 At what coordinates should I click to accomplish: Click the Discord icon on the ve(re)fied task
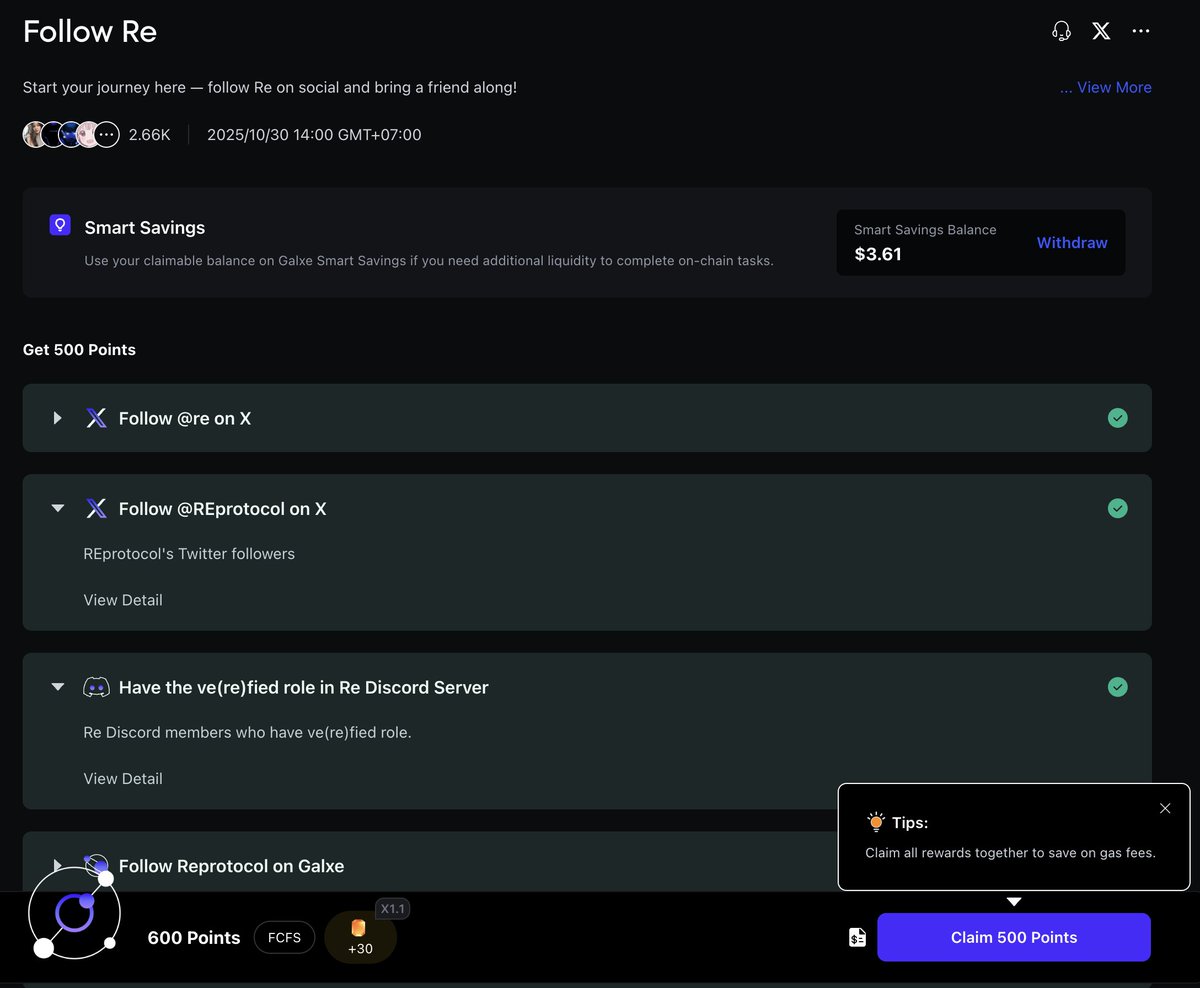point(95,687)
